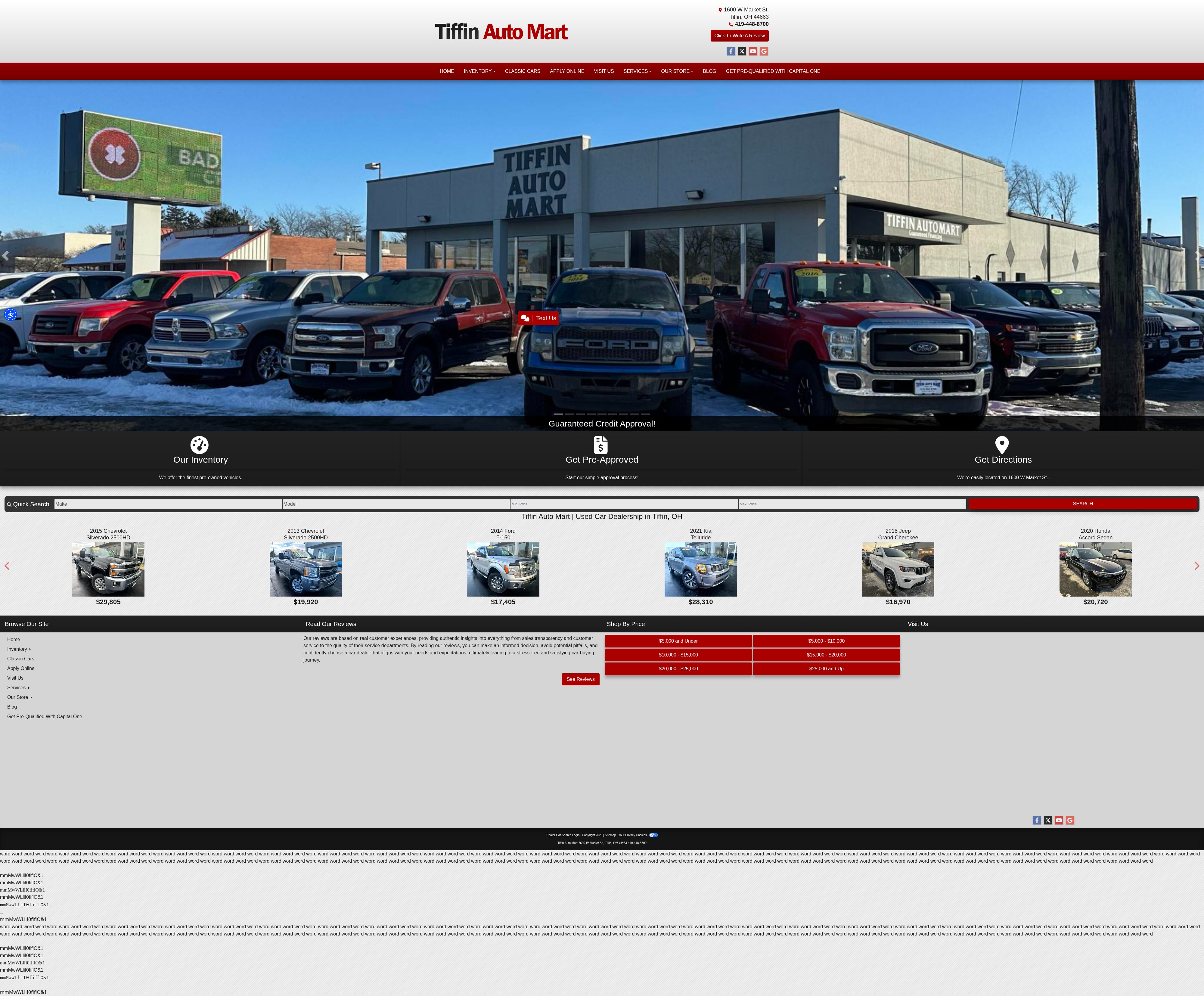Click the header phone handset icon
Image resolution: width=1204 pixels, height=996 pixels.
(x=731, y=24)
